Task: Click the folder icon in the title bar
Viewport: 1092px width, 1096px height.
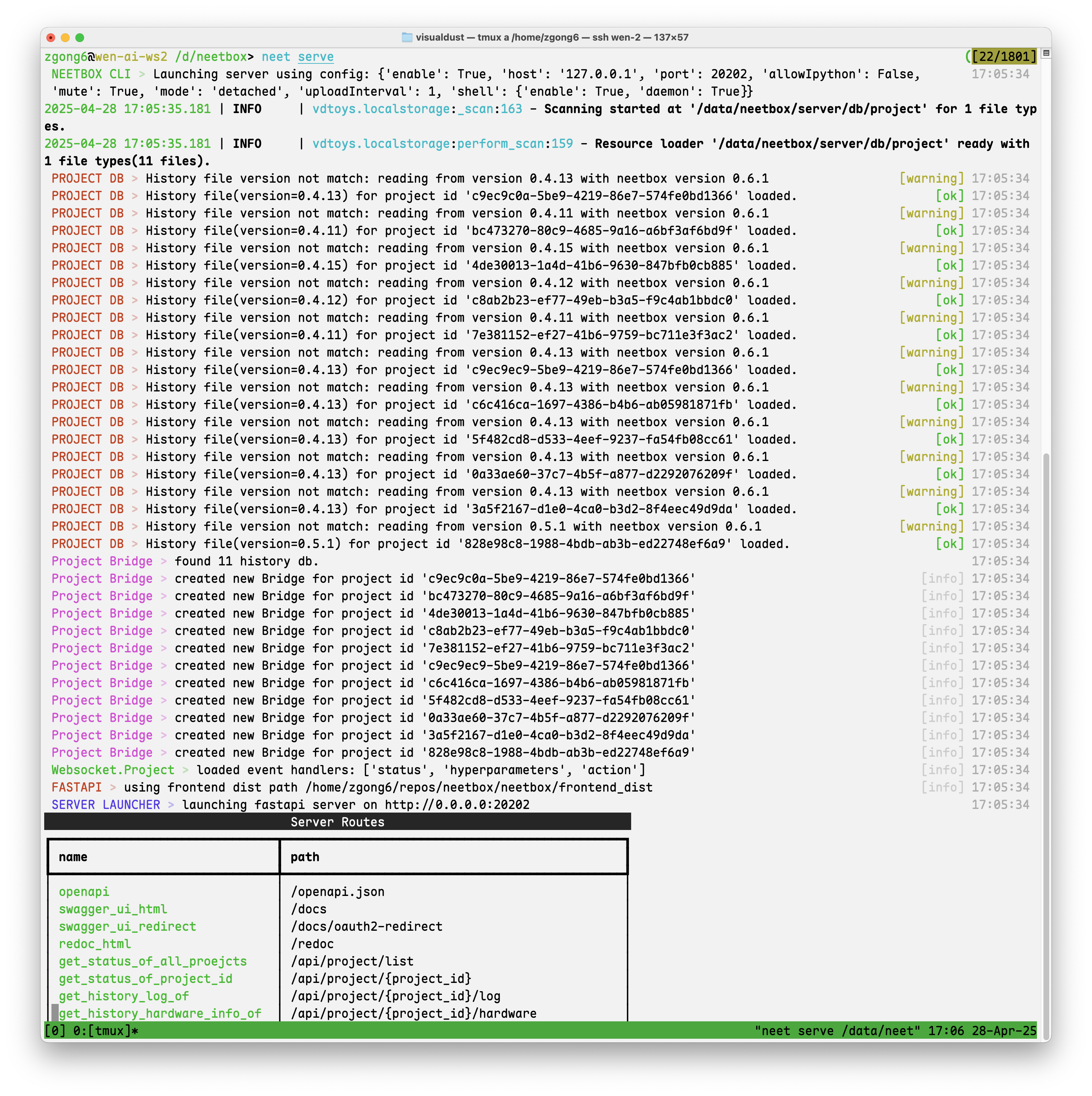Action: (x=407, y=37)
